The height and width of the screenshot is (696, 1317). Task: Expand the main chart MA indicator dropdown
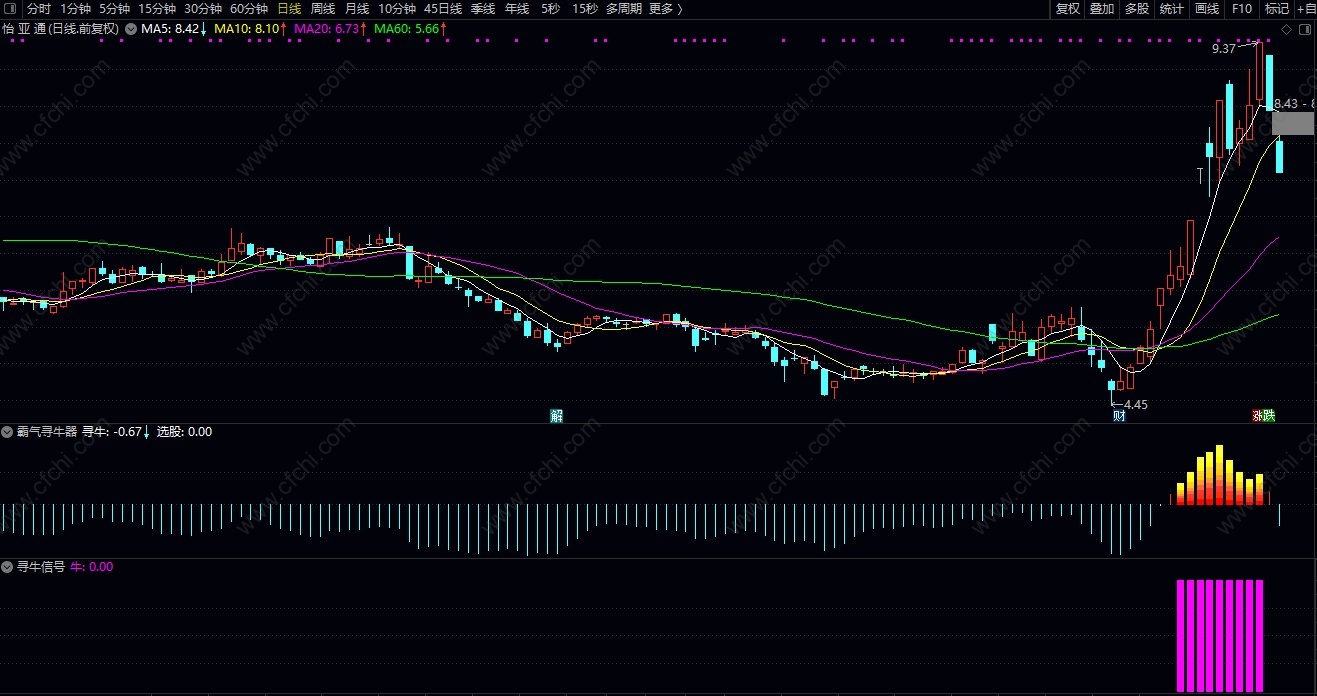[131, 29]
